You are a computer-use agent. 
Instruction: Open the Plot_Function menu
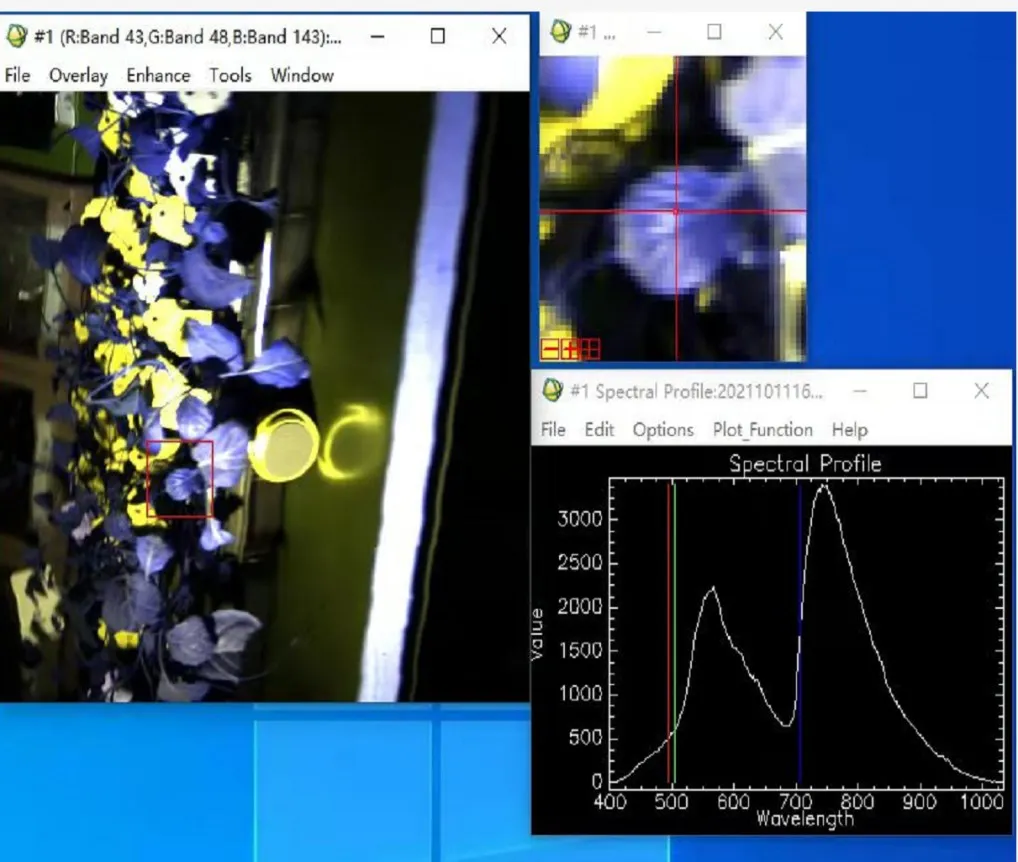click(762, 429)
